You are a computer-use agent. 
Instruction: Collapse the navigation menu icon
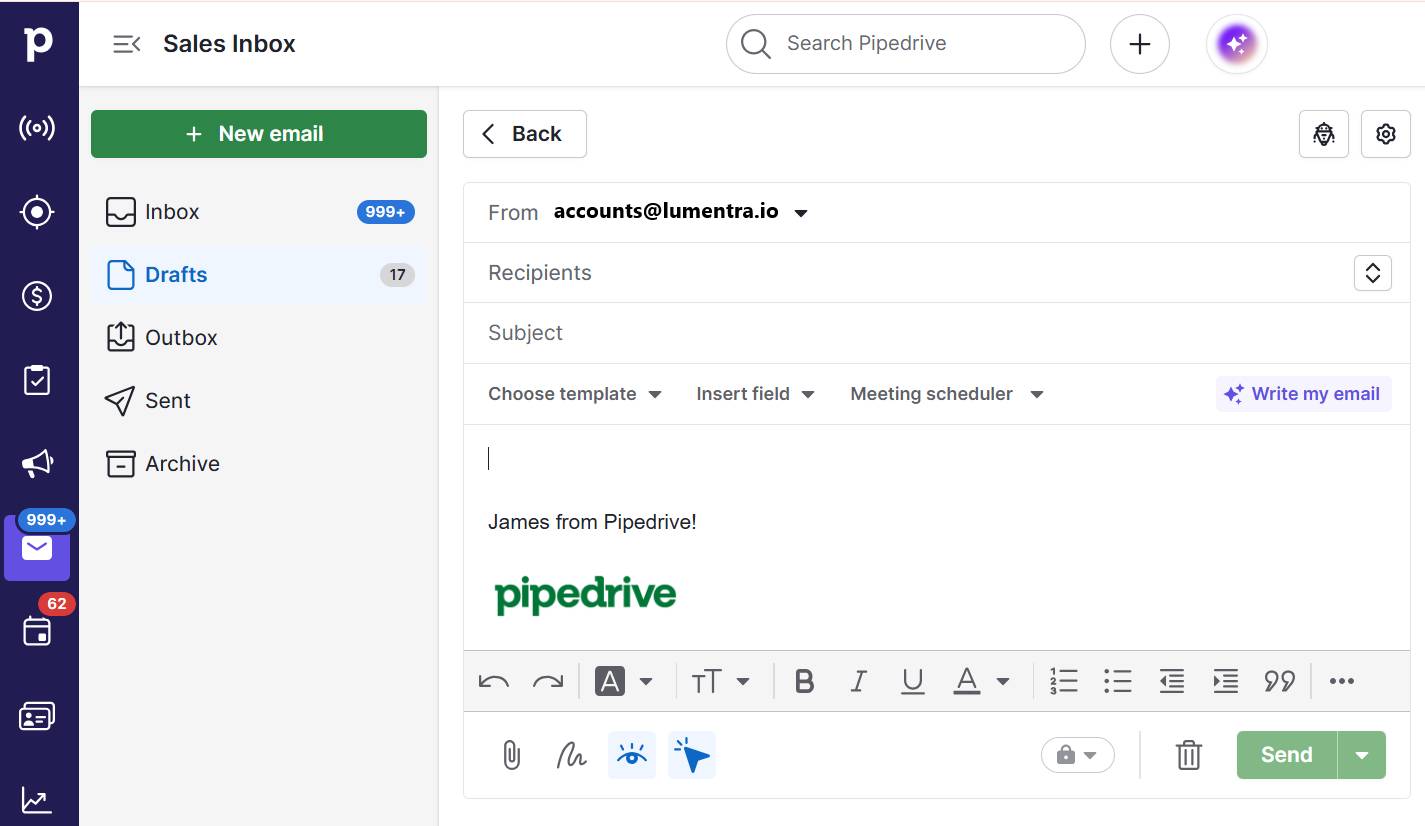click(x=127, y=44)
